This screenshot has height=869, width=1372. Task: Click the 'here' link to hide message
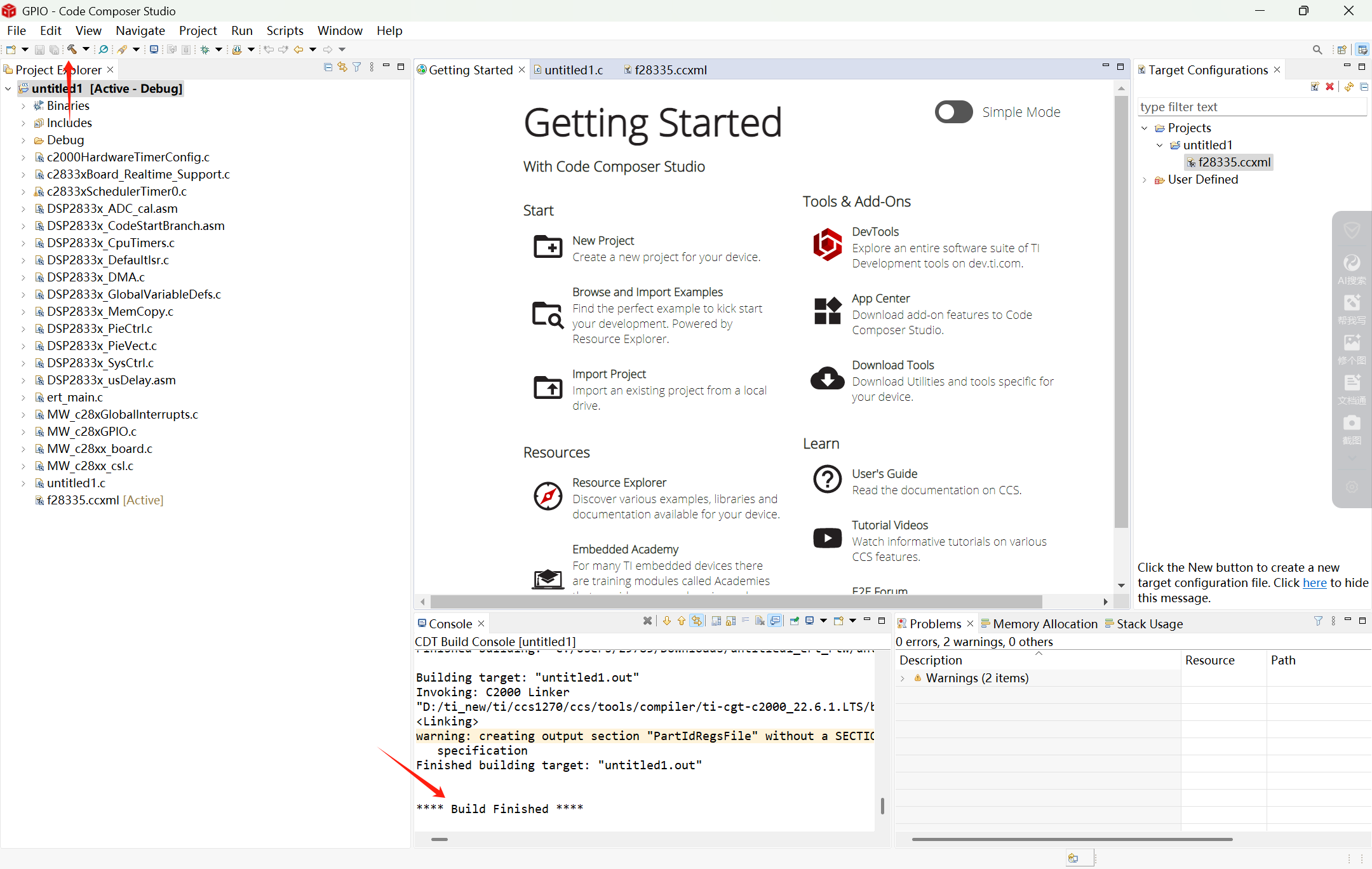click(x=1314, y=583)
